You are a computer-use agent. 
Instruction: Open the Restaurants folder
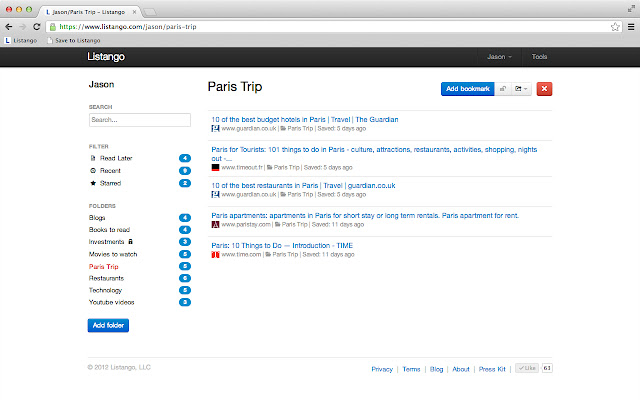(x=107, y=278)
